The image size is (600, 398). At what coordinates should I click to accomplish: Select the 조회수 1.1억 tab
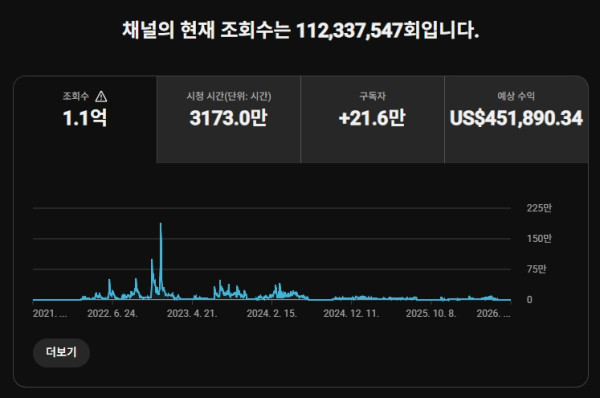click(85, 119)
